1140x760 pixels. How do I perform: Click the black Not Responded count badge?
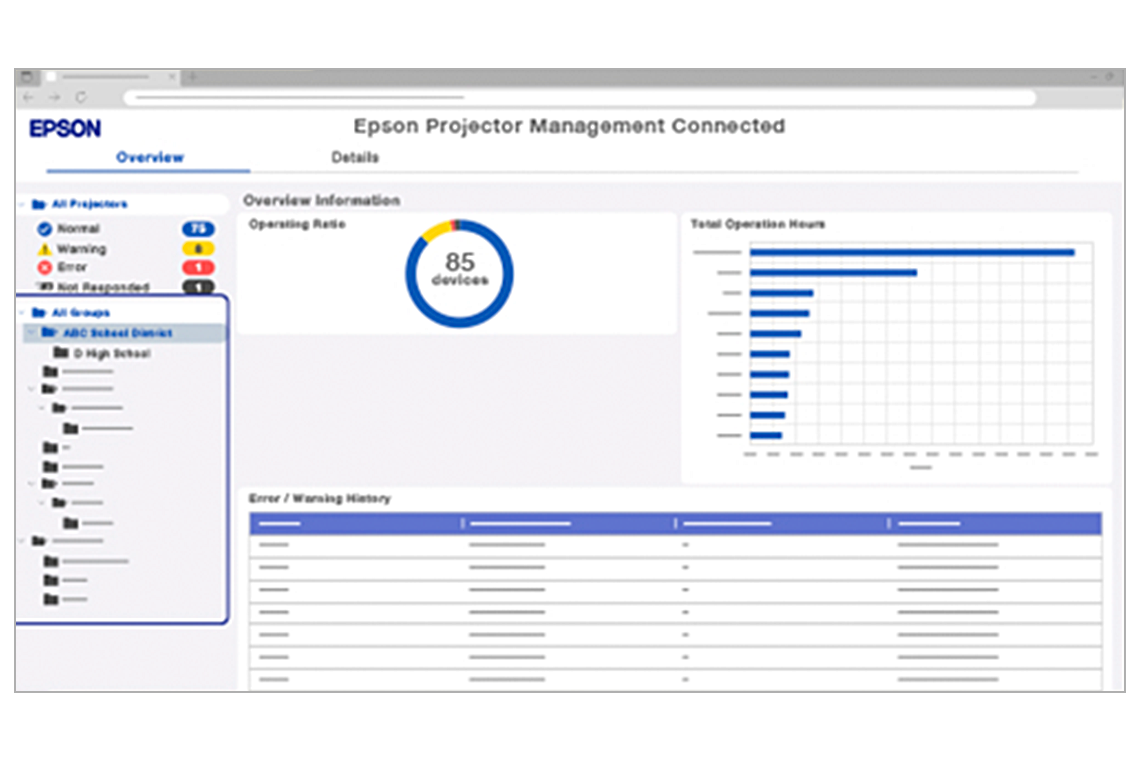pos(198,287)
